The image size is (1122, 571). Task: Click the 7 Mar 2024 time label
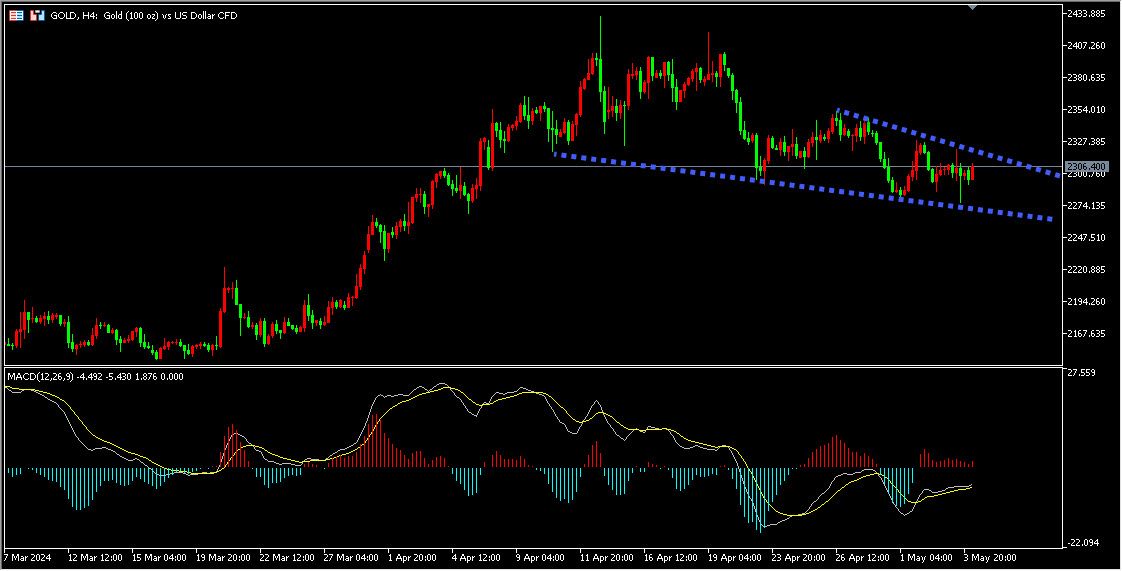(x=29, y=556)
